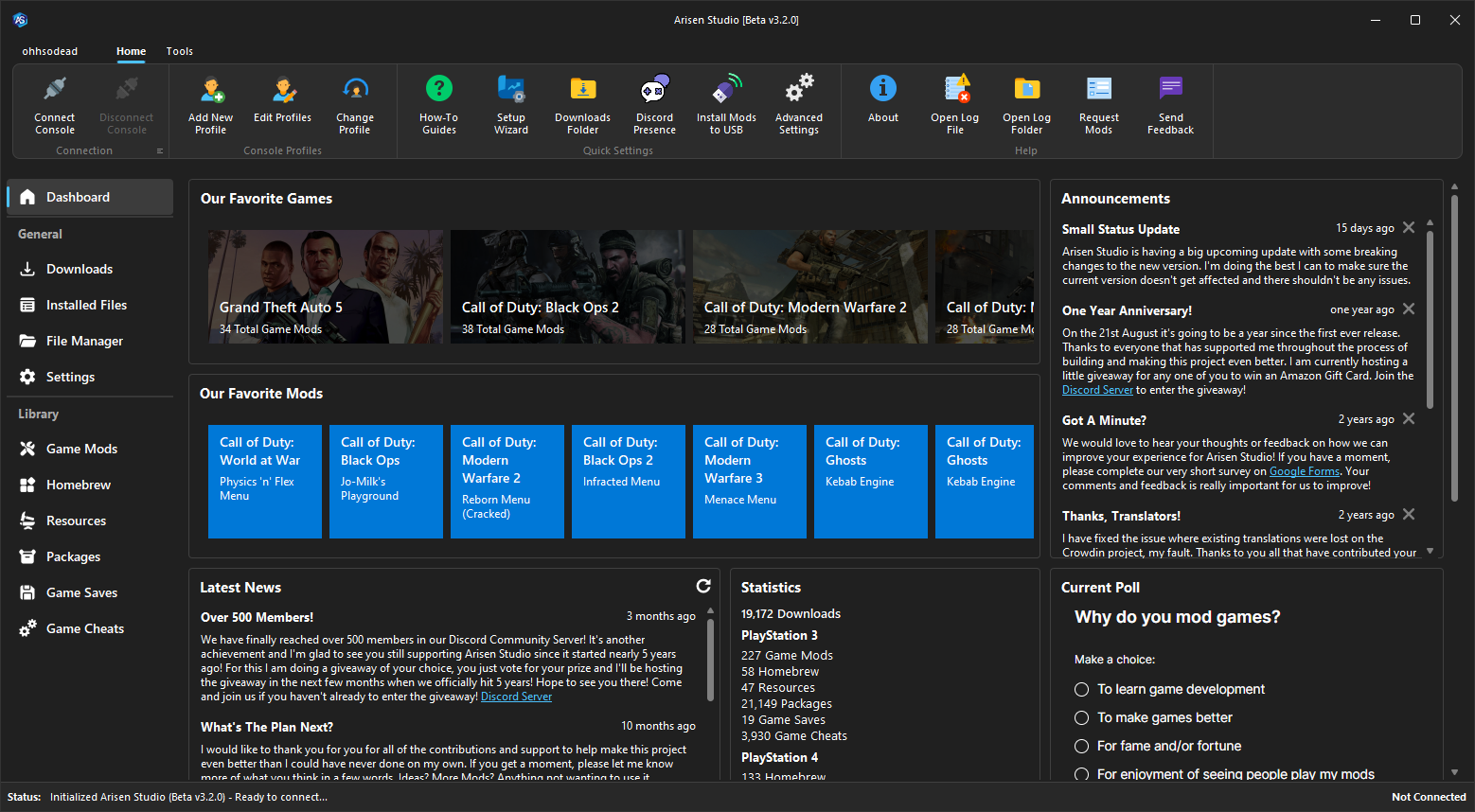The width and height of the screenshot is (1475, 812).
Task: Click right panel scroll-down arrow
Action: click(1454, 772)
